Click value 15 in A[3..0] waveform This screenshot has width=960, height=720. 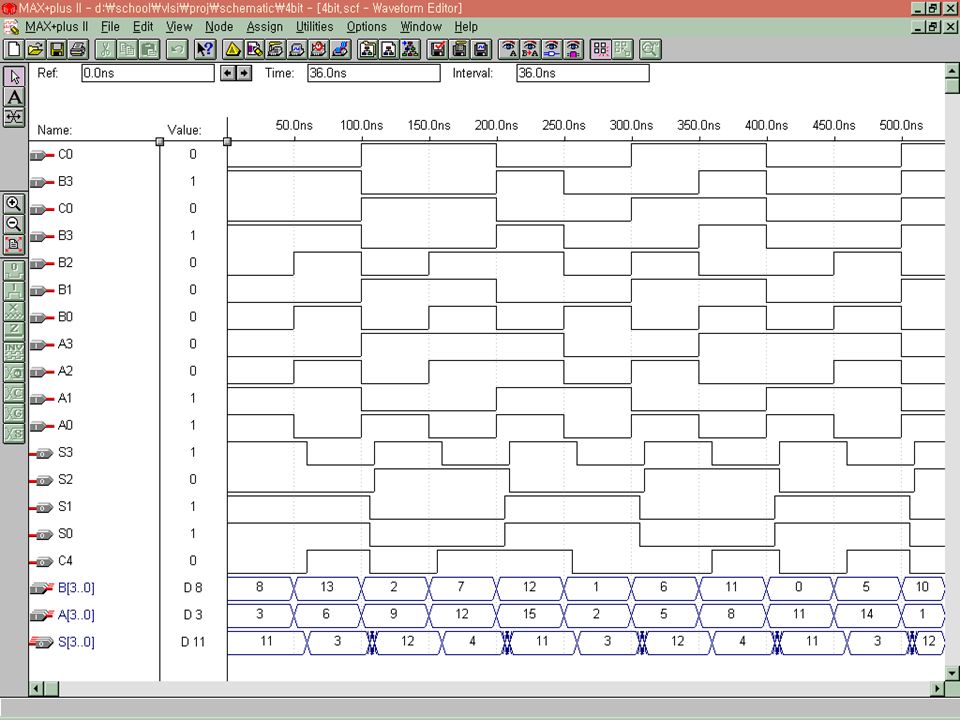click(x=530, y=614)
